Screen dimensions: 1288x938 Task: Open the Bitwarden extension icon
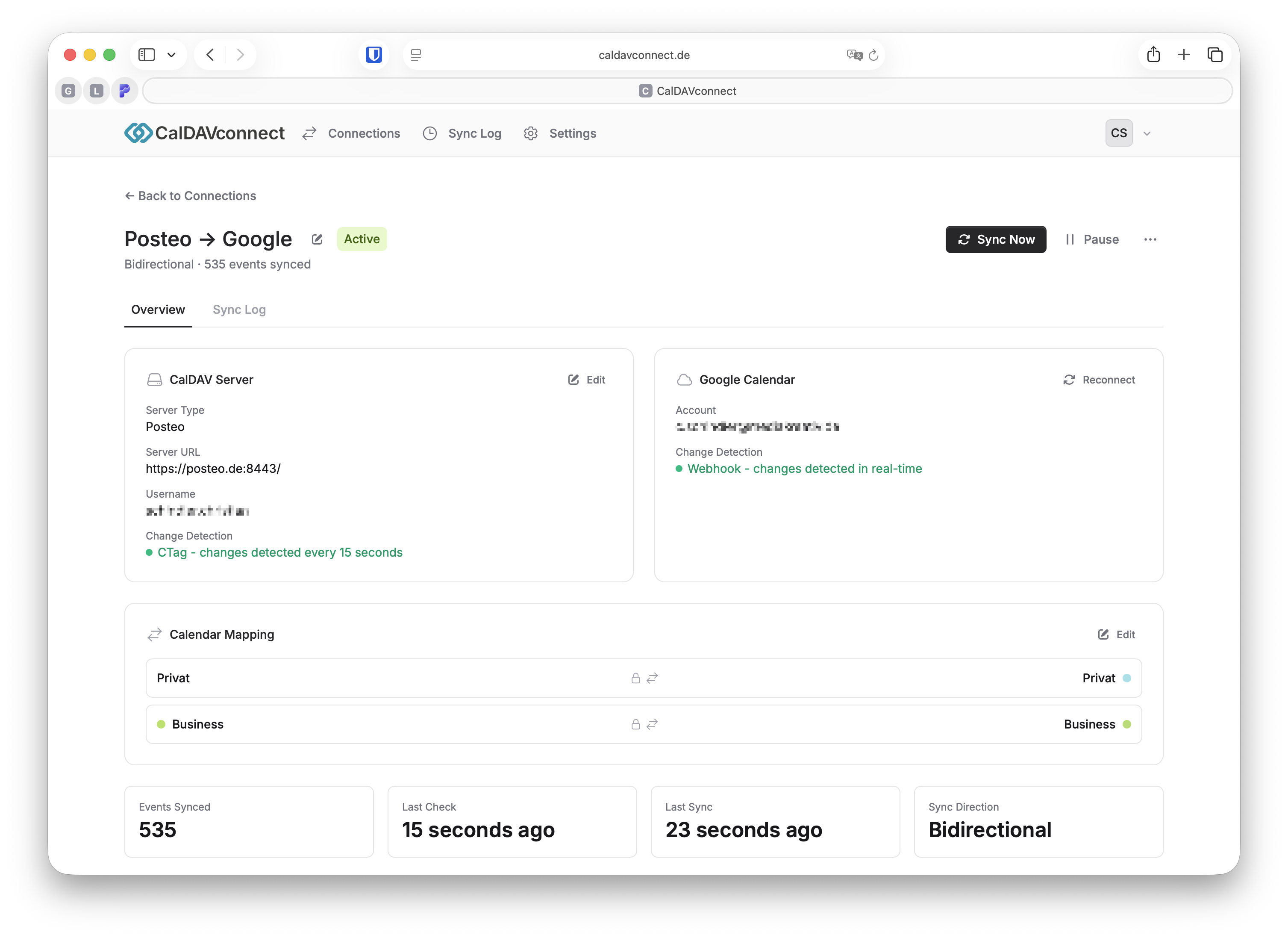pos(373,55)
